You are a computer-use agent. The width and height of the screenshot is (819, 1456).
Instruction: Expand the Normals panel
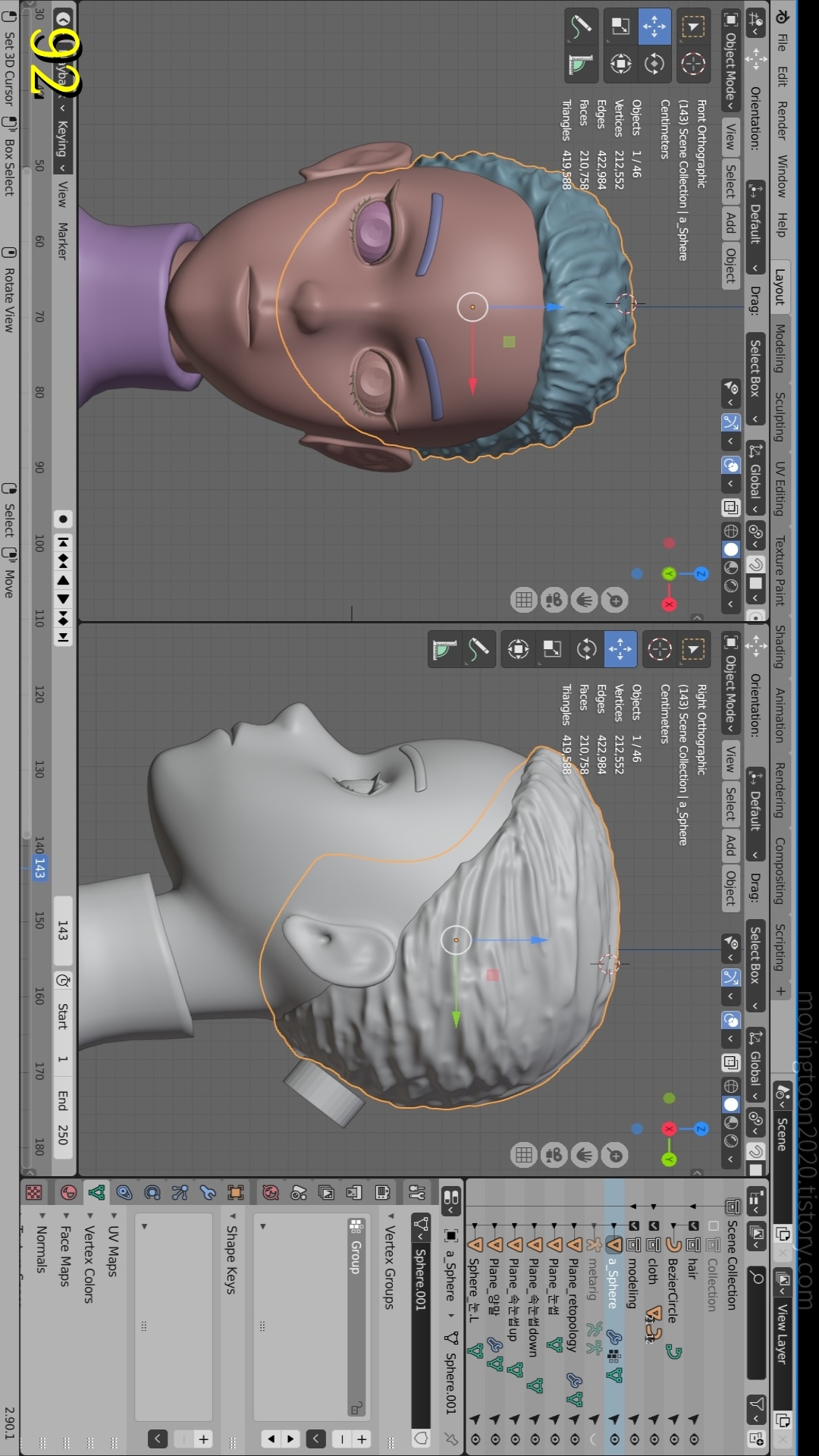point(42,1242)
